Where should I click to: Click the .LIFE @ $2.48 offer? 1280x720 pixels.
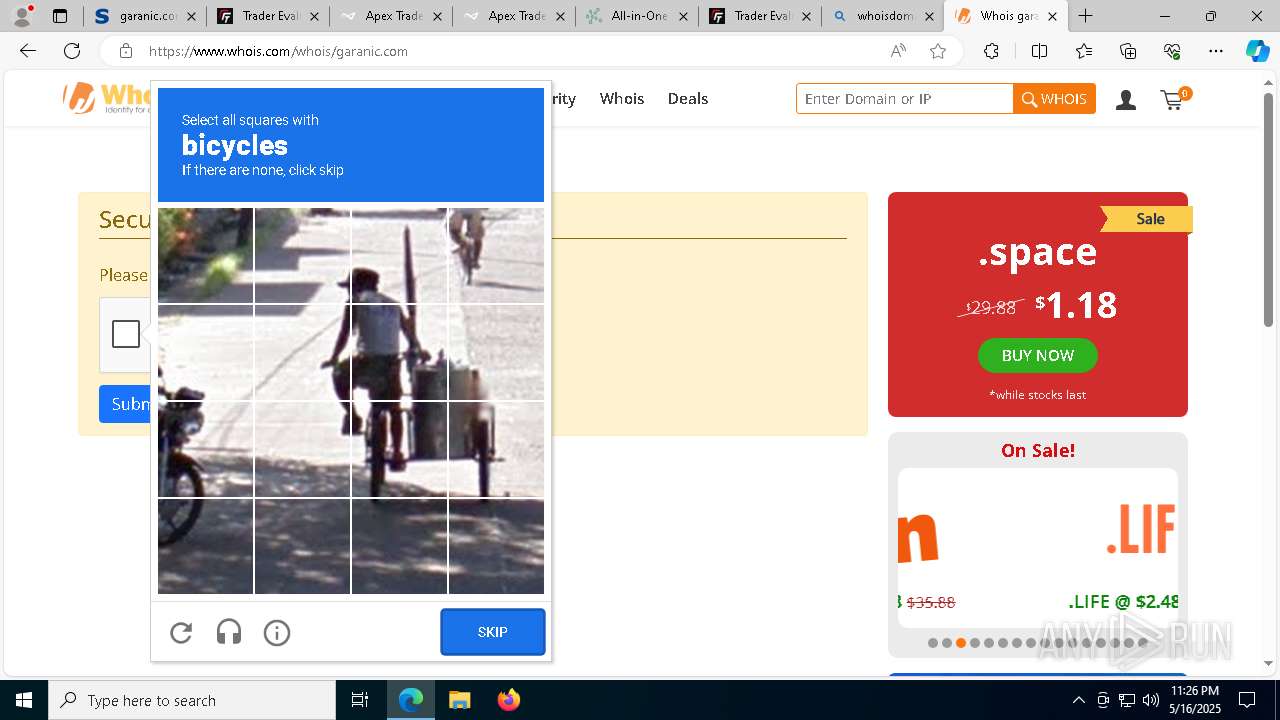pyautogui.click(x=1122, y=602)
